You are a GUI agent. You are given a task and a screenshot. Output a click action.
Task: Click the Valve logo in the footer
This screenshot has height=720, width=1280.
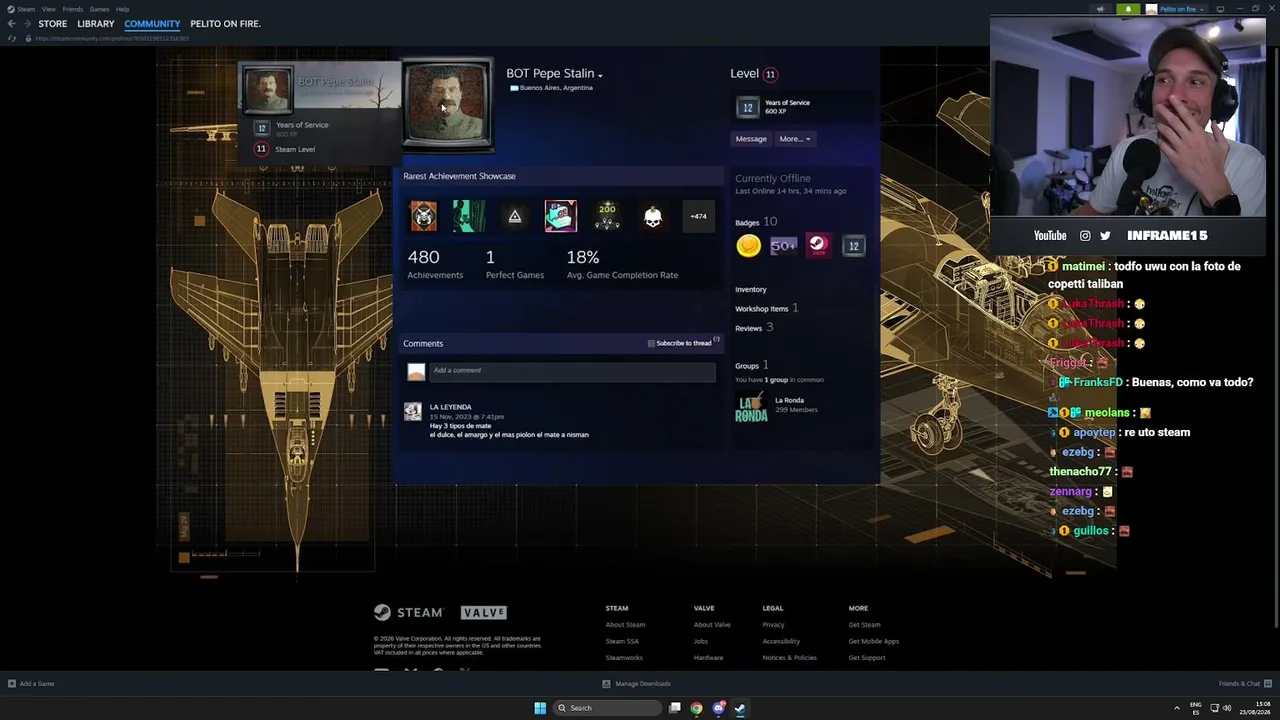484,612
